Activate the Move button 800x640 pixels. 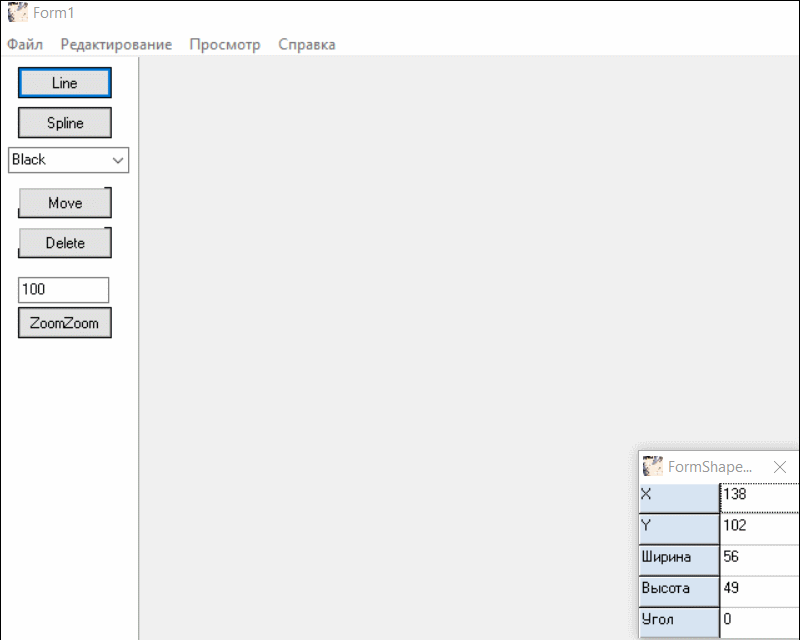tap(65, 203)
